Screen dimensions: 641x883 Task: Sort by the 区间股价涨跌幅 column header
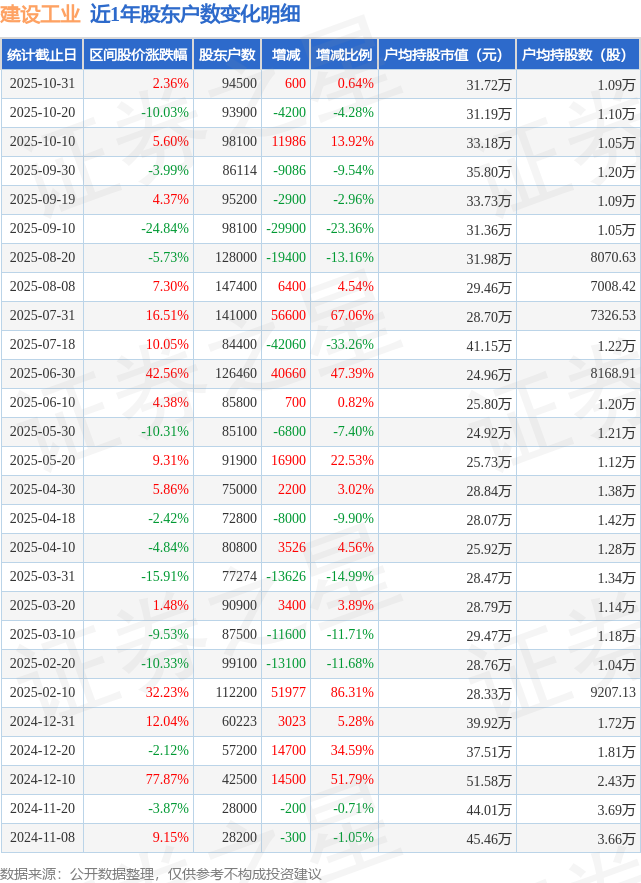138,55
